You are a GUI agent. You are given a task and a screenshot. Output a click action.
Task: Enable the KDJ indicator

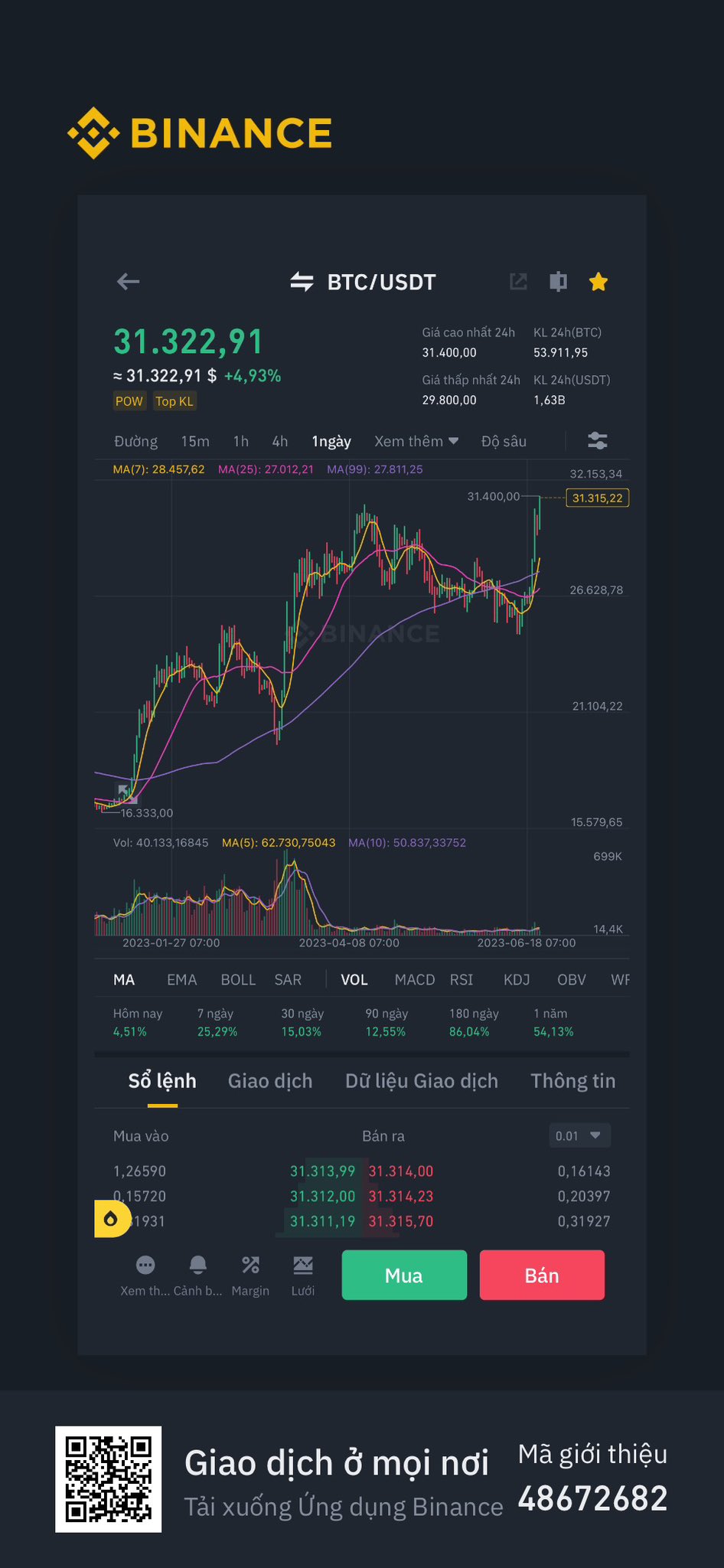517,980
